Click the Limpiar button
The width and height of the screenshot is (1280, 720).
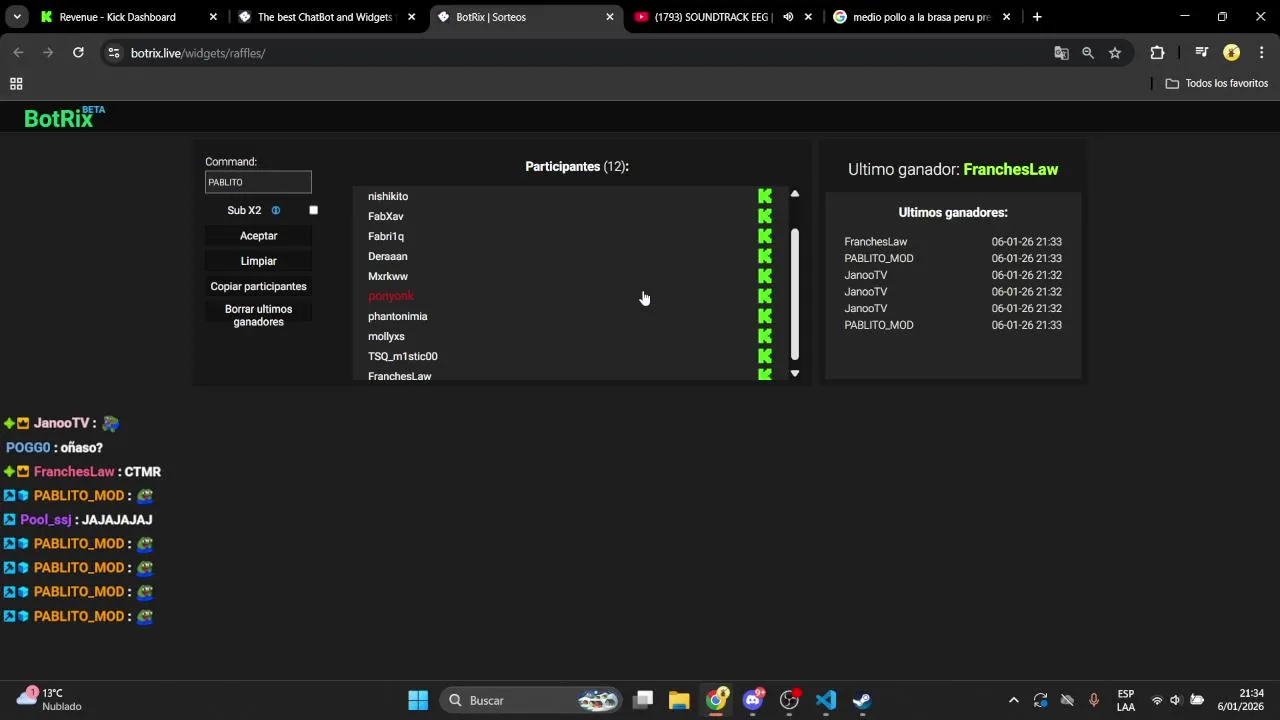[x=258, y=261]
